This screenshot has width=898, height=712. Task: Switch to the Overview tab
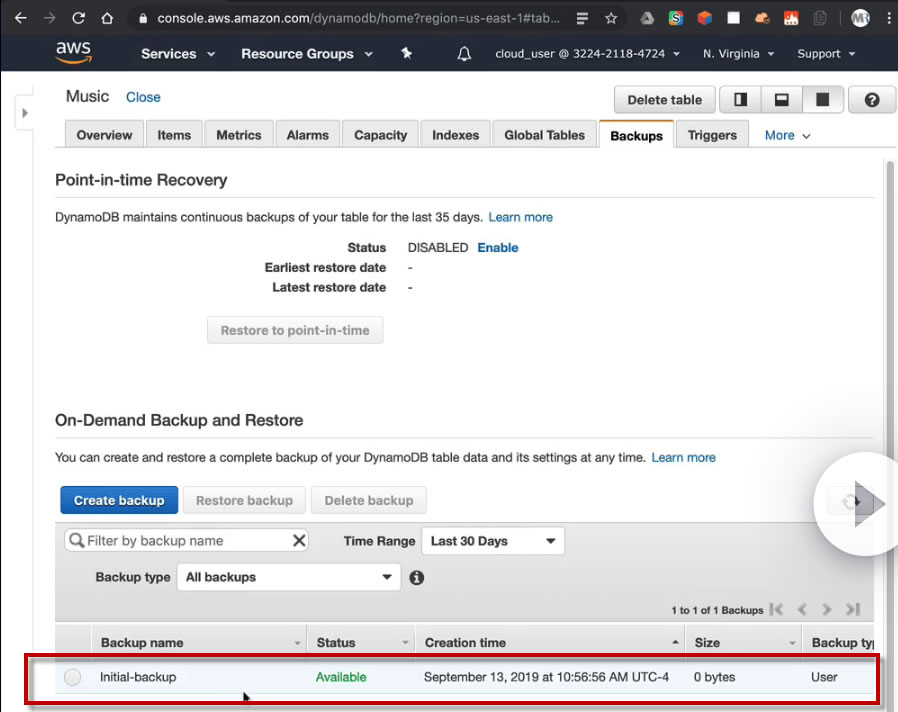pos(104,135)
